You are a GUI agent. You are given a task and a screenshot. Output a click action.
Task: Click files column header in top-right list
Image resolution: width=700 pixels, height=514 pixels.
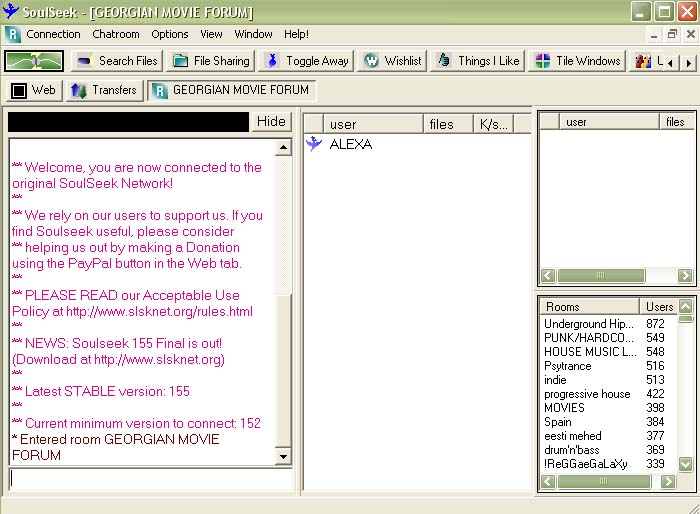(677, 122)
